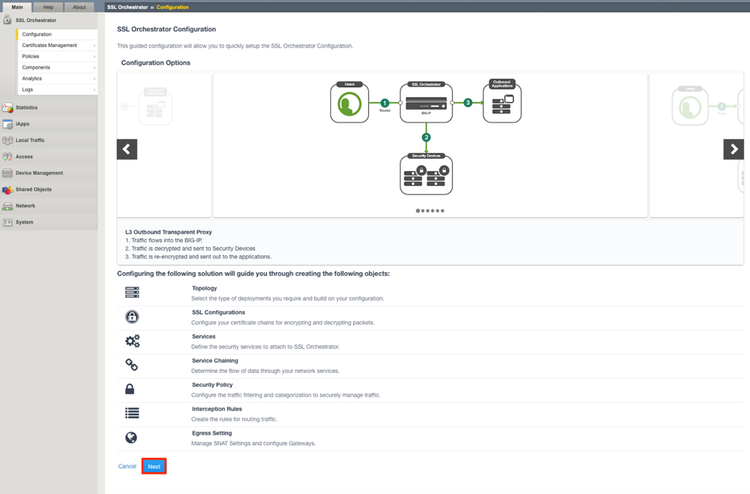Expand SSL Orchestrator section in sidebar

[x=49, y=20]
